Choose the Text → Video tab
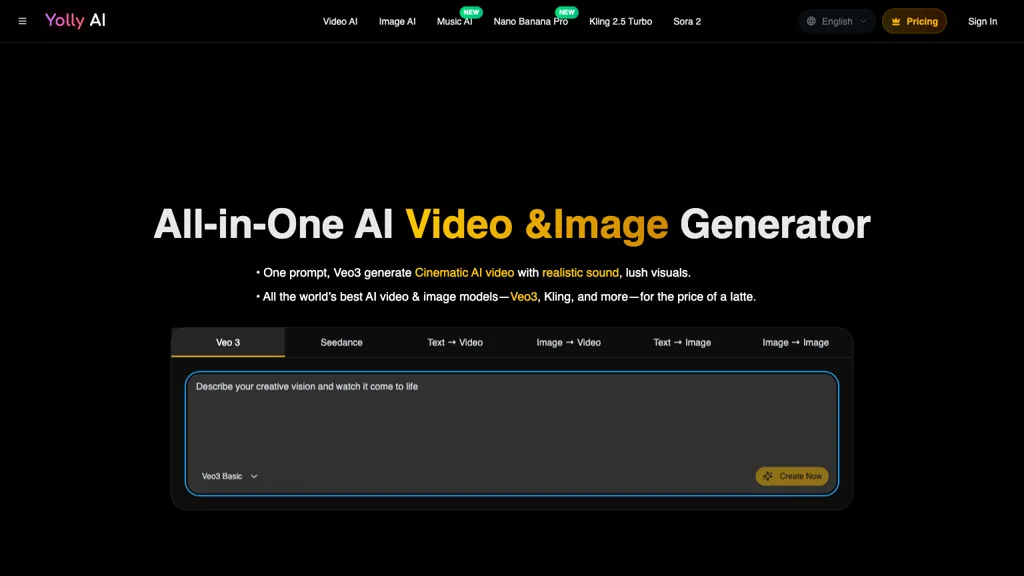Viewport: 1024px width, 576px height. pyautogui.click(x=455, y=342)
